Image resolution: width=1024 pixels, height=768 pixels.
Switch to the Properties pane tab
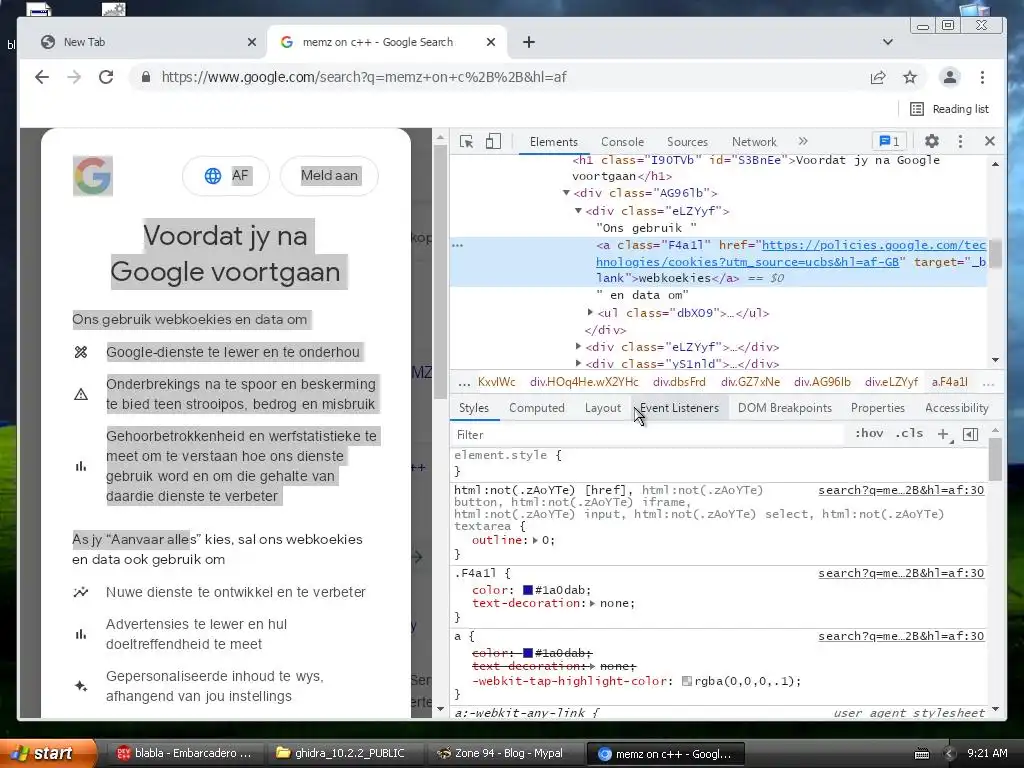click(x=878, y=408)
